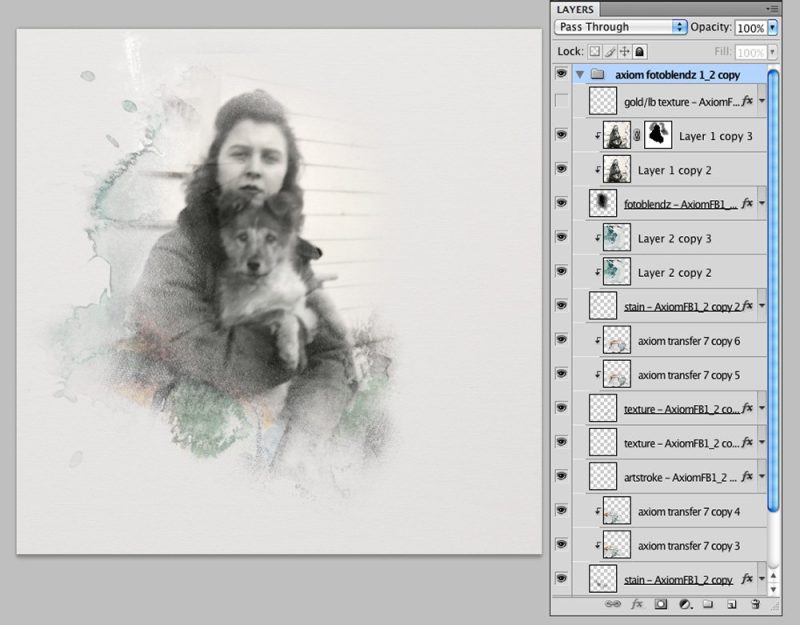Viewport: 800px width, 625px height.
Task: Click scrollbar up arrow in layers panel
Action: 773,576
